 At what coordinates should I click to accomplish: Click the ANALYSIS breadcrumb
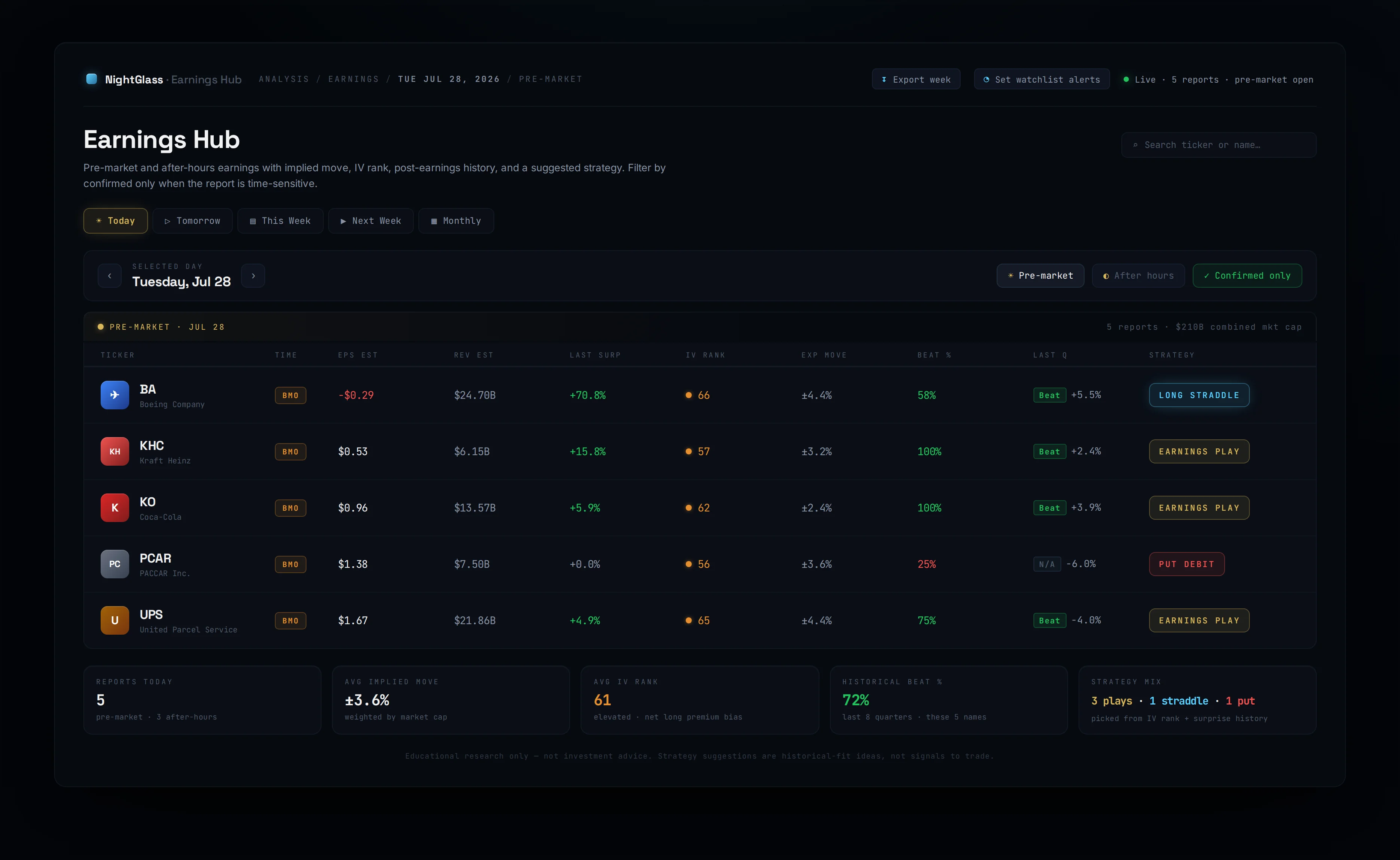pos(284,79)
